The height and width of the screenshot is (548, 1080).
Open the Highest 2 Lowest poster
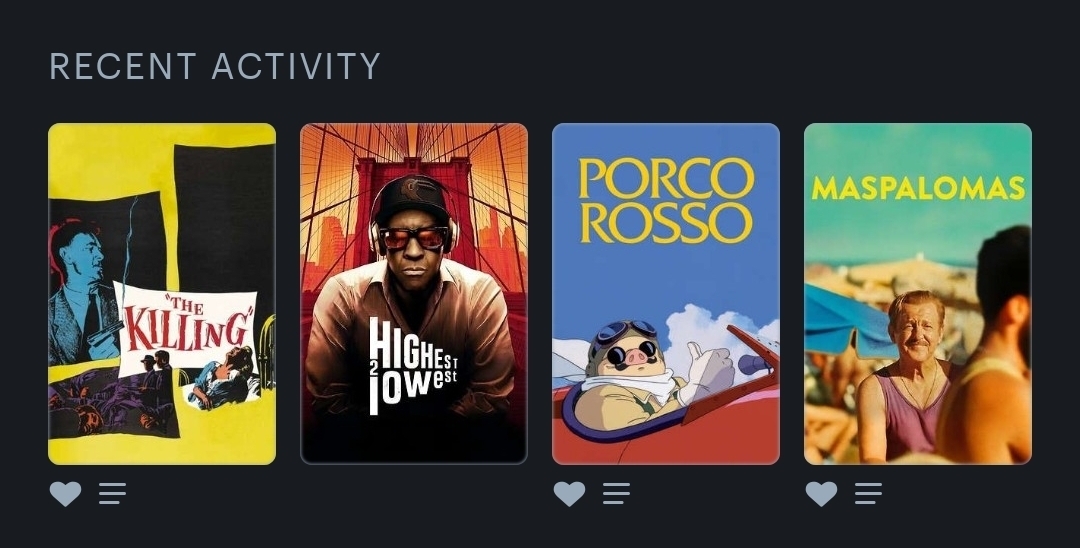414,294
